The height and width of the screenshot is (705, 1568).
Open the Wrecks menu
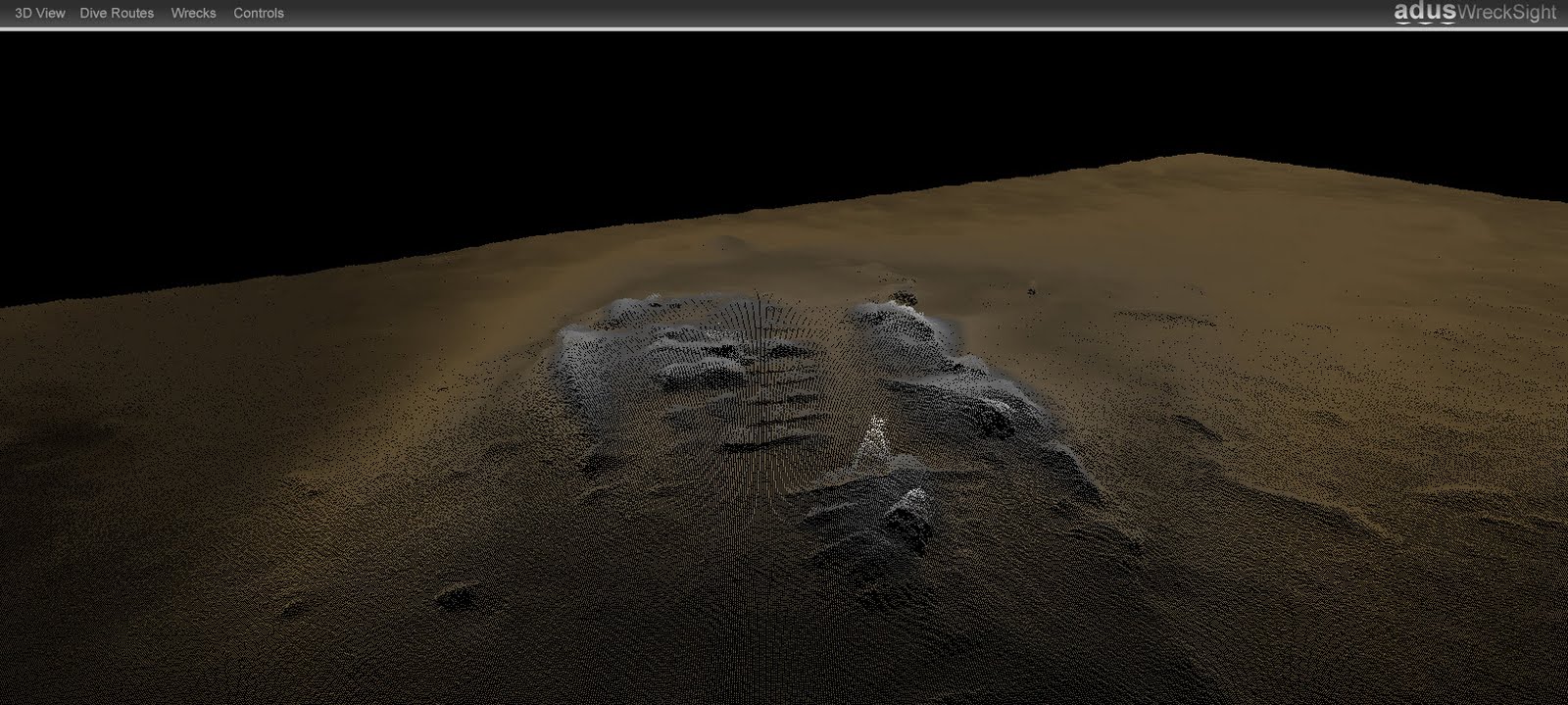[193, 13]
